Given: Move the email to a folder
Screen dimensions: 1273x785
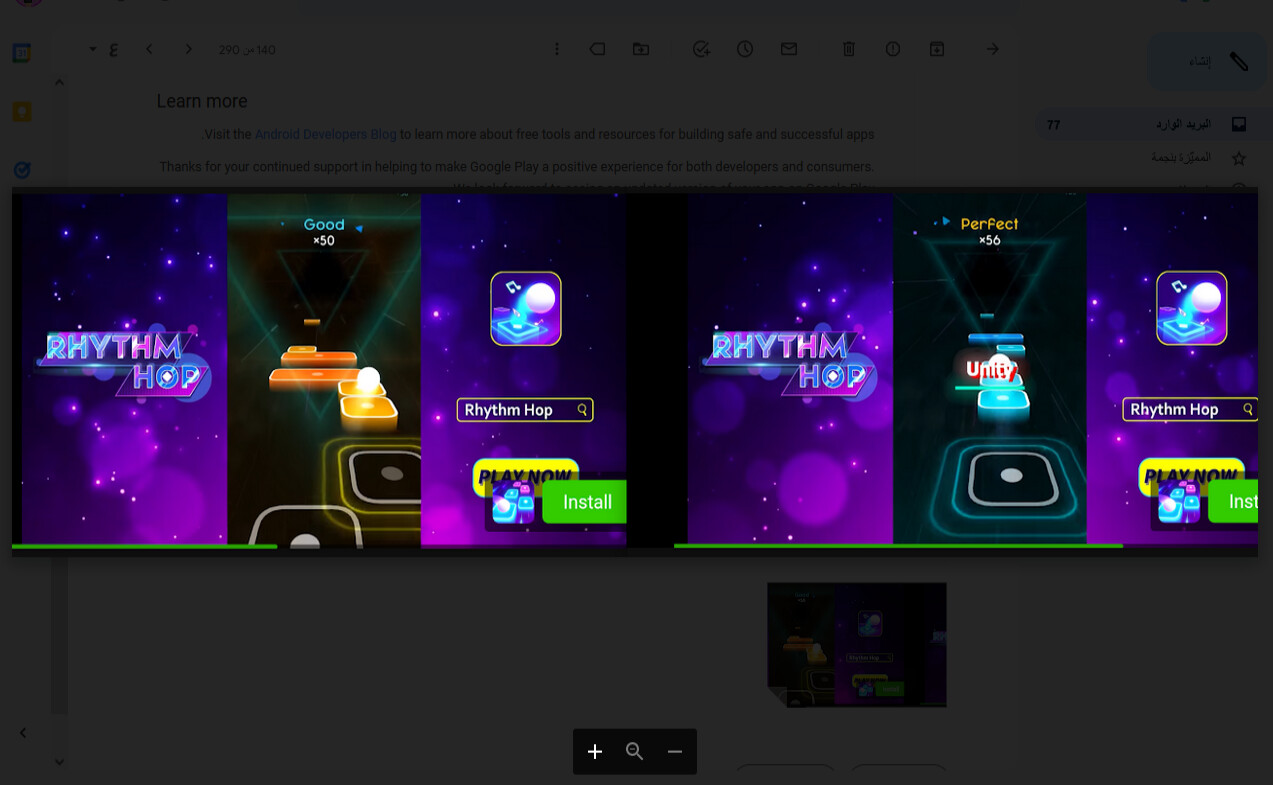Looking at the screenshot, I should (641, 49).
